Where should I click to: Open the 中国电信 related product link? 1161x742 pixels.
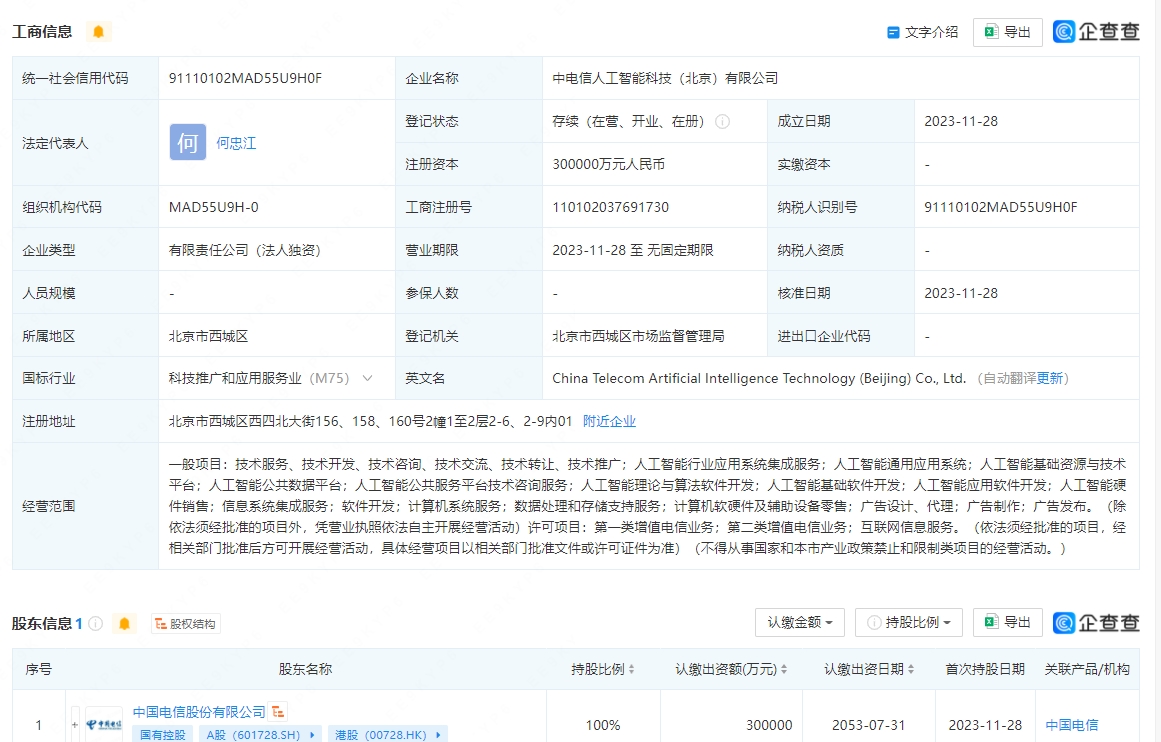click(x=1071, y=725)
